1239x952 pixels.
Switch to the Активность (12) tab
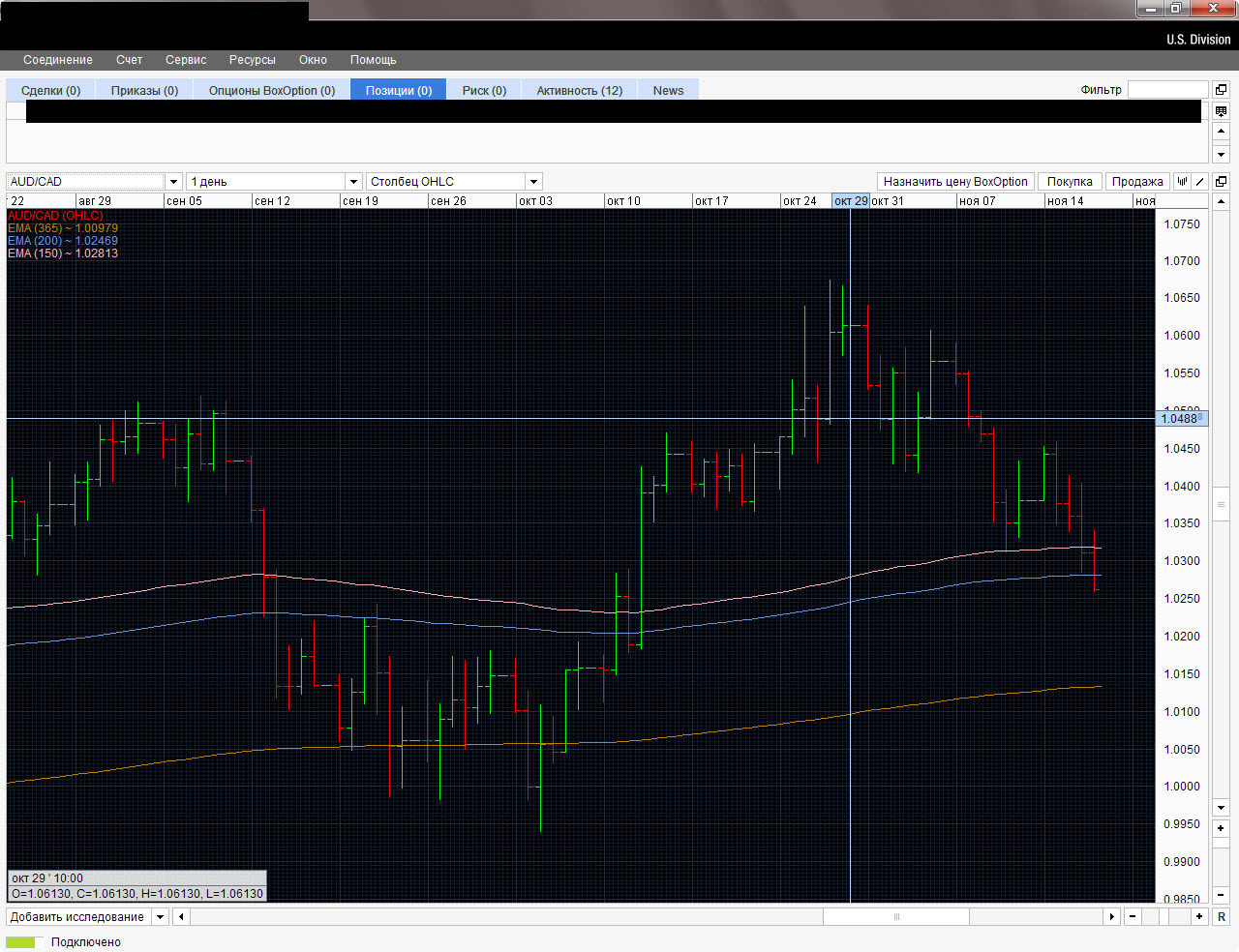point(580,90)
